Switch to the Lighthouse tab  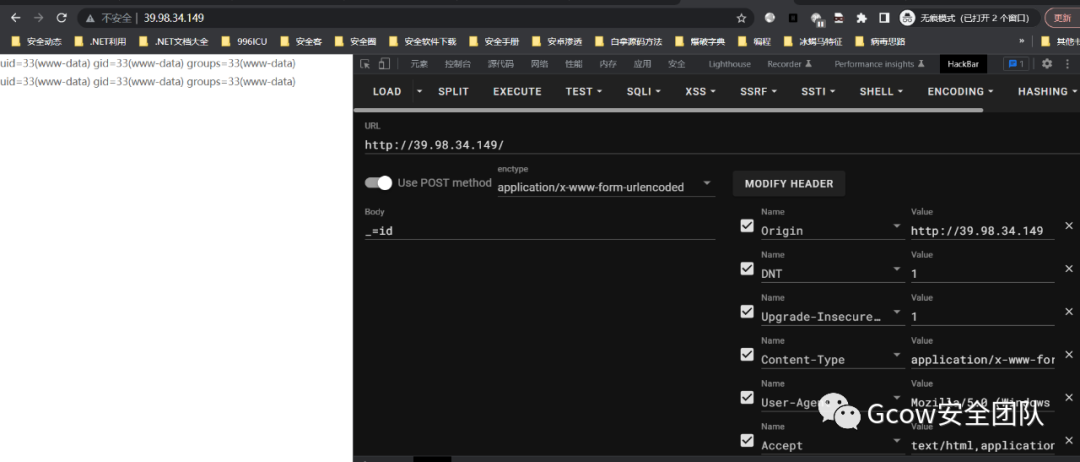pos(729,64)
